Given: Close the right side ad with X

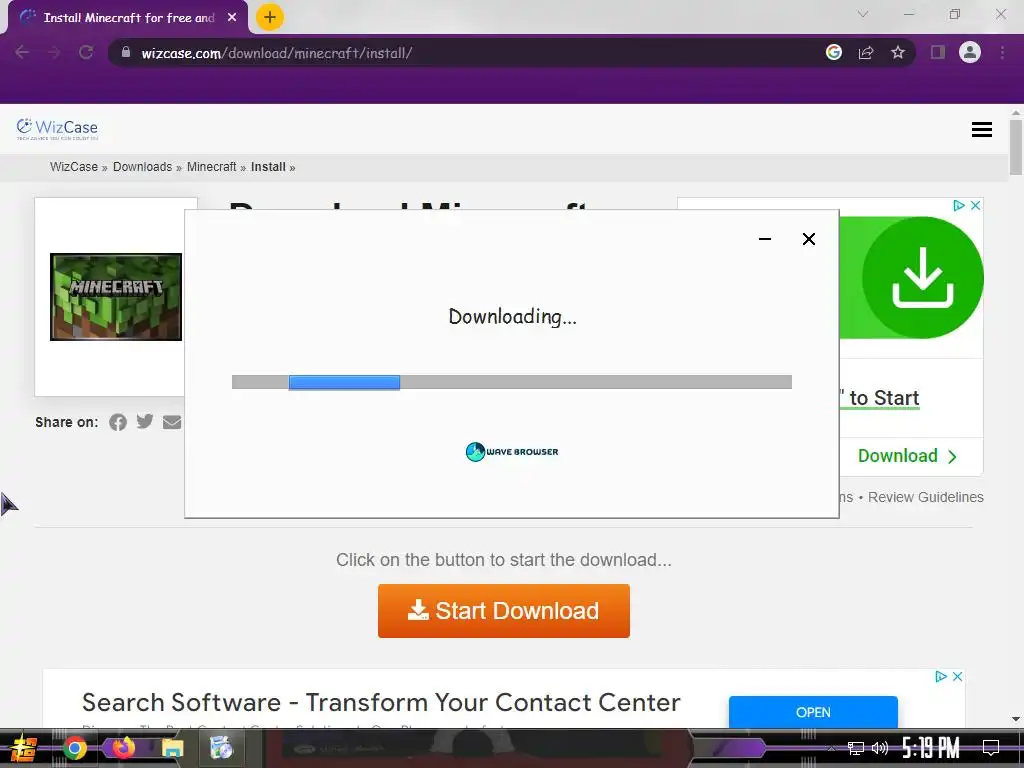Looking at the screenshot, I should tap(976, 206).
